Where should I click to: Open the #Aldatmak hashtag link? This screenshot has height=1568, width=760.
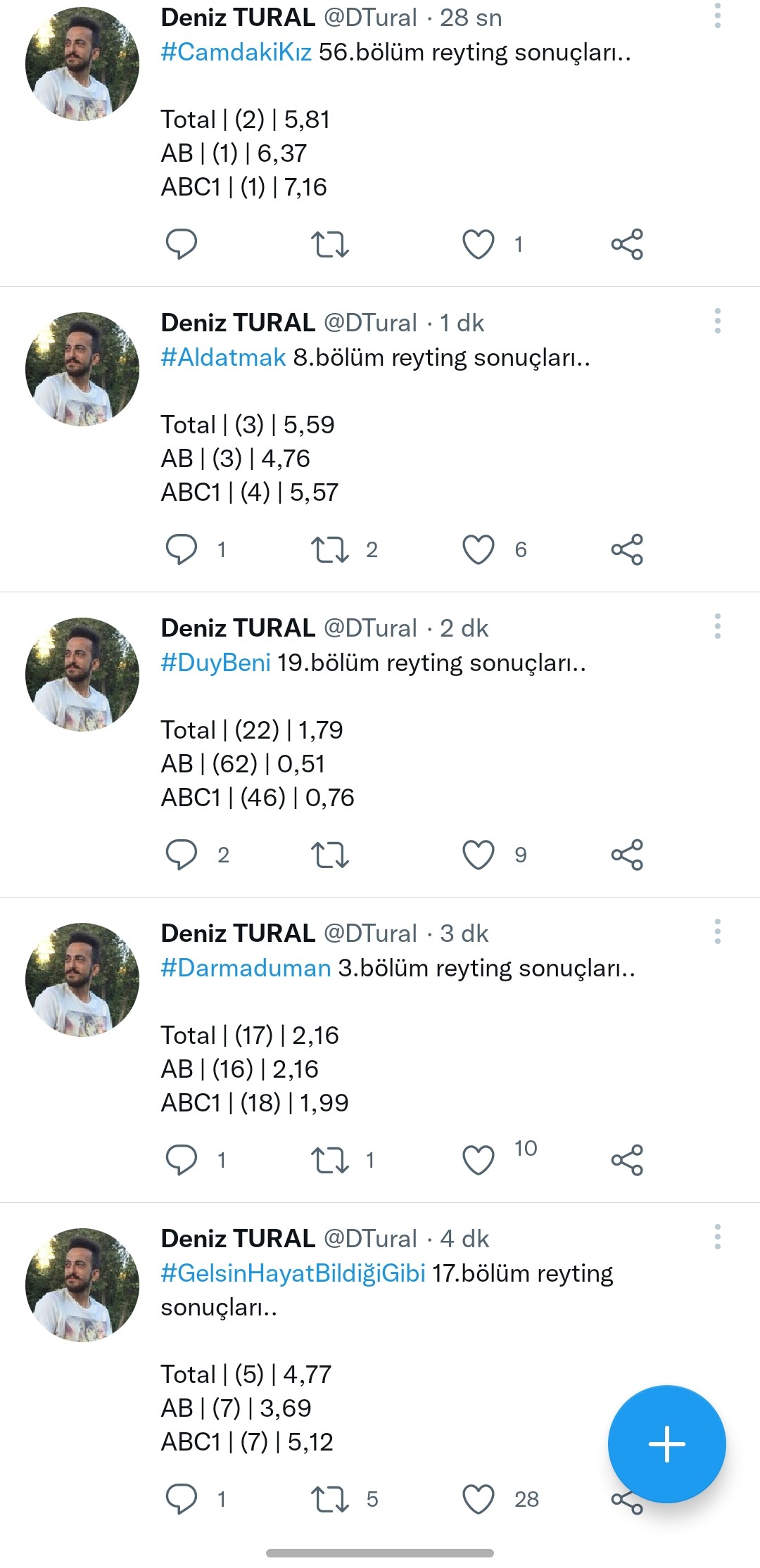pyautogui.click(x=223, y=357)
